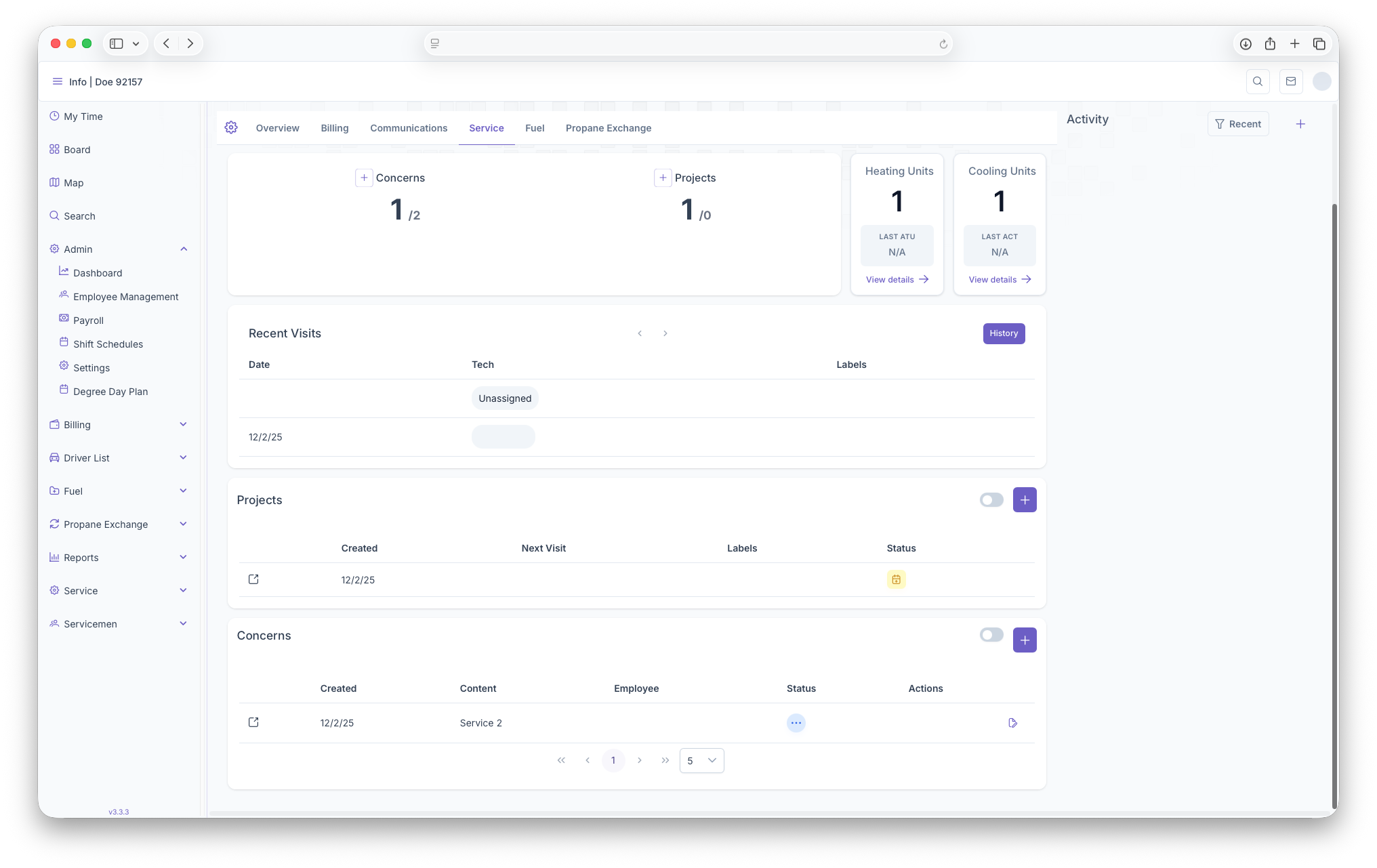Collapse the Admin sidebar group
The width and height of the screenshot is (1377, 868).
pos(184,249)
